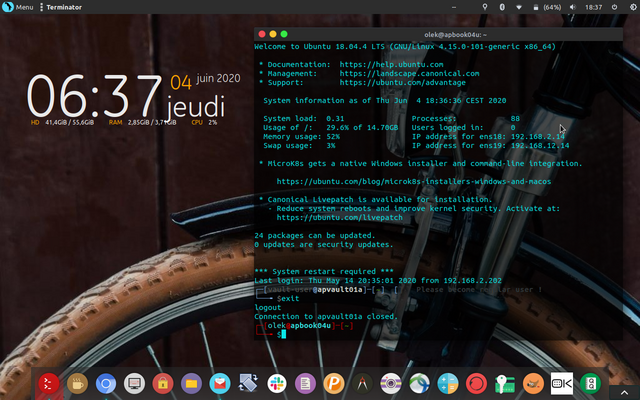
Task: Open the mail envelope dock app
Action: point(220,384)
